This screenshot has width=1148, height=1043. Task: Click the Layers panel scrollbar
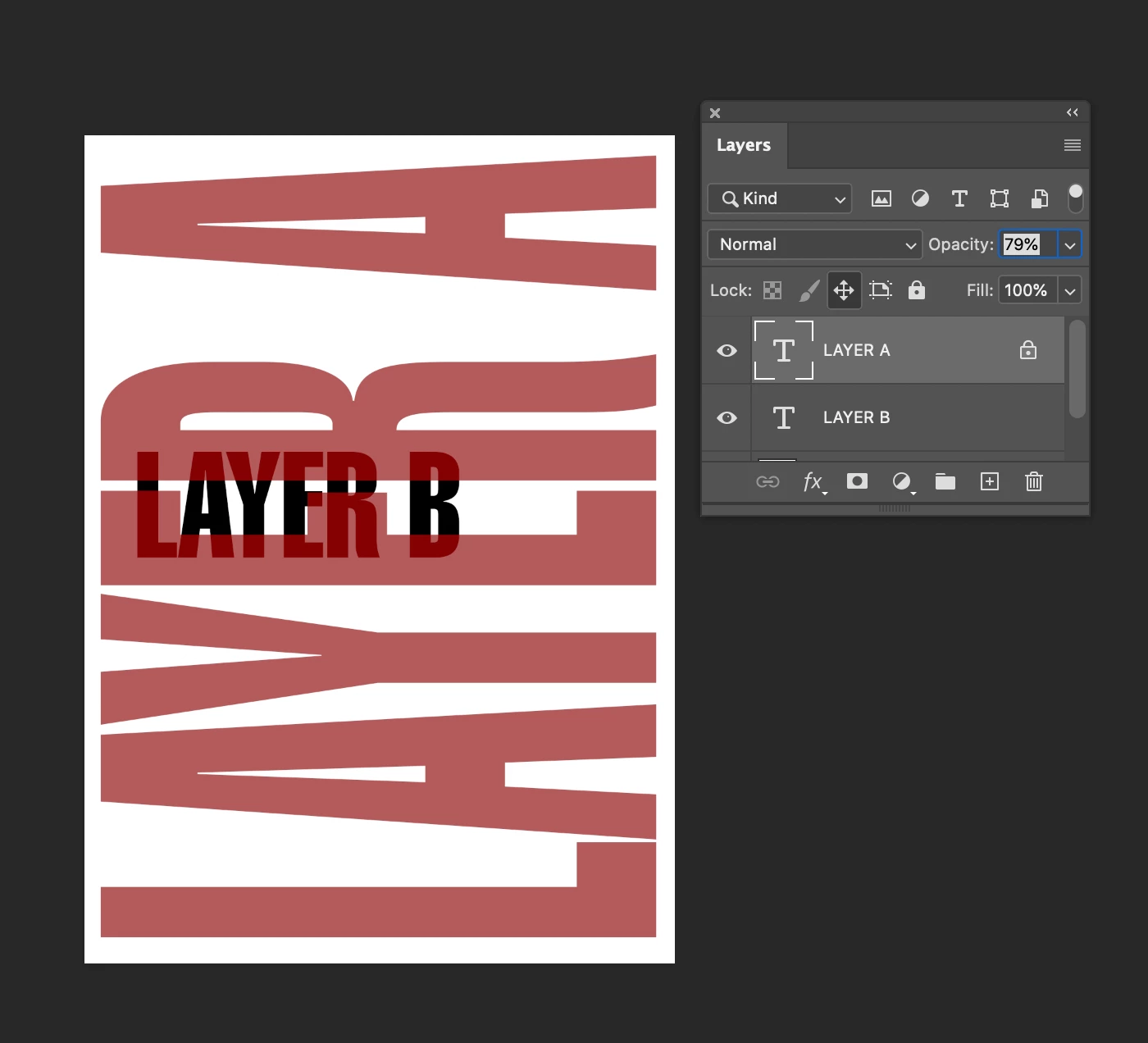(1077, 369)
